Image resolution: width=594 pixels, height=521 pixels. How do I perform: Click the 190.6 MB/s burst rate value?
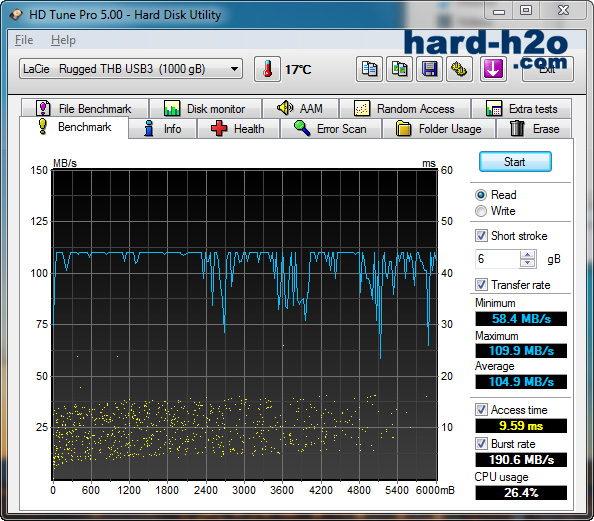click(521, 460)
